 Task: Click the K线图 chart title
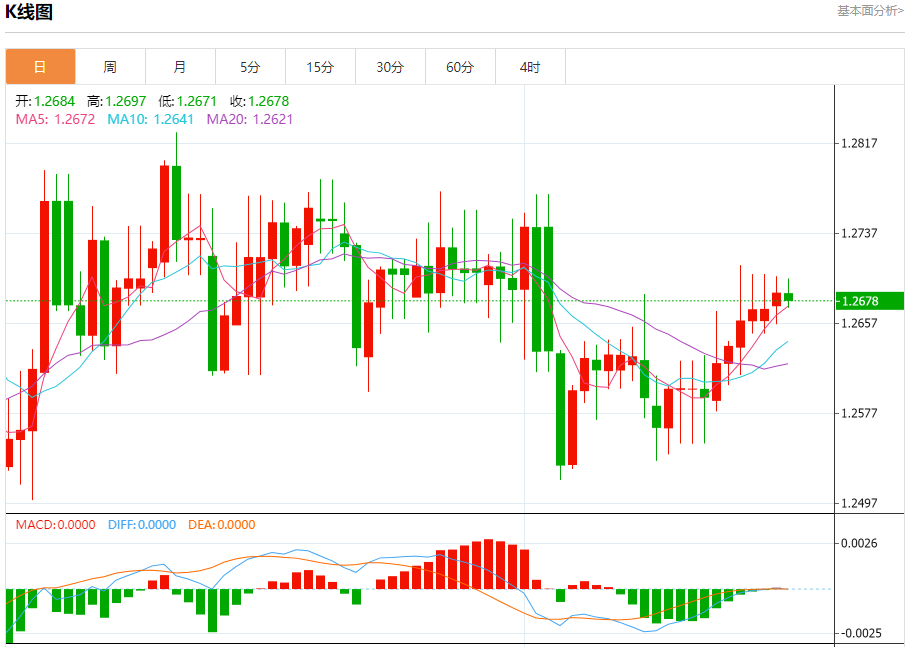tap(29, 12)
